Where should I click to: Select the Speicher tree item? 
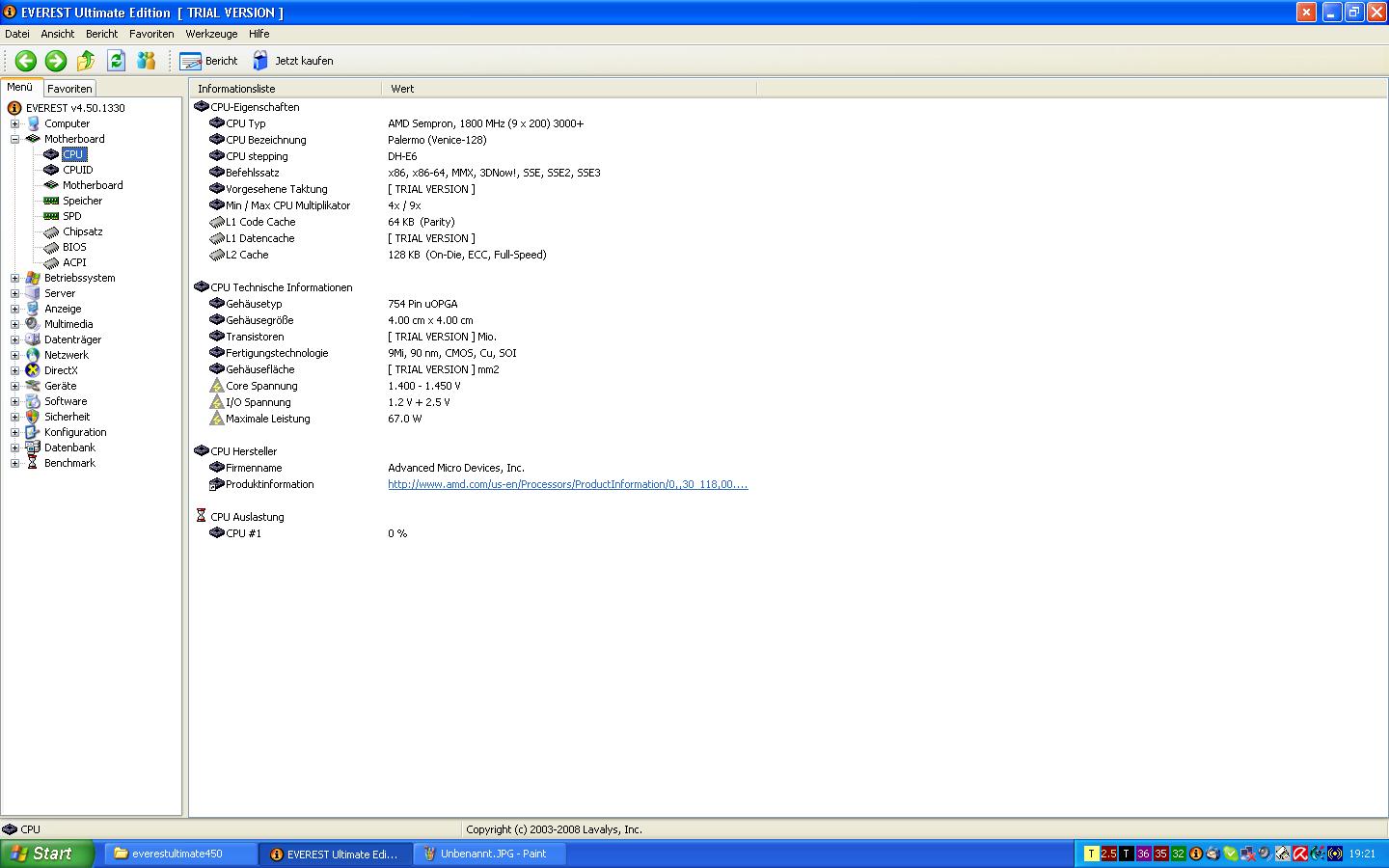tap(83, 201)
